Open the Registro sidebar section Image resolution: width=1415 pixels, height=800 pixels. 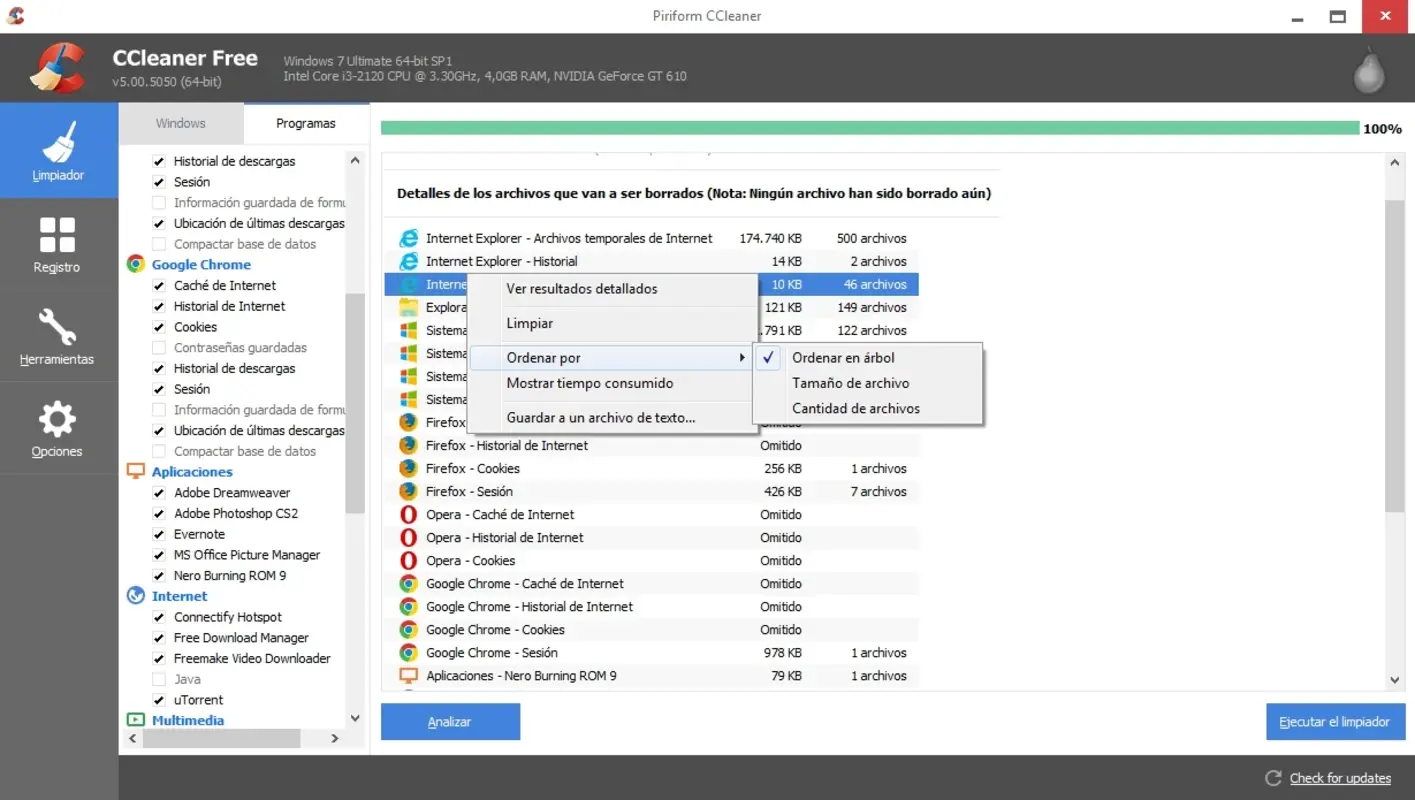[x=57, y=243]
